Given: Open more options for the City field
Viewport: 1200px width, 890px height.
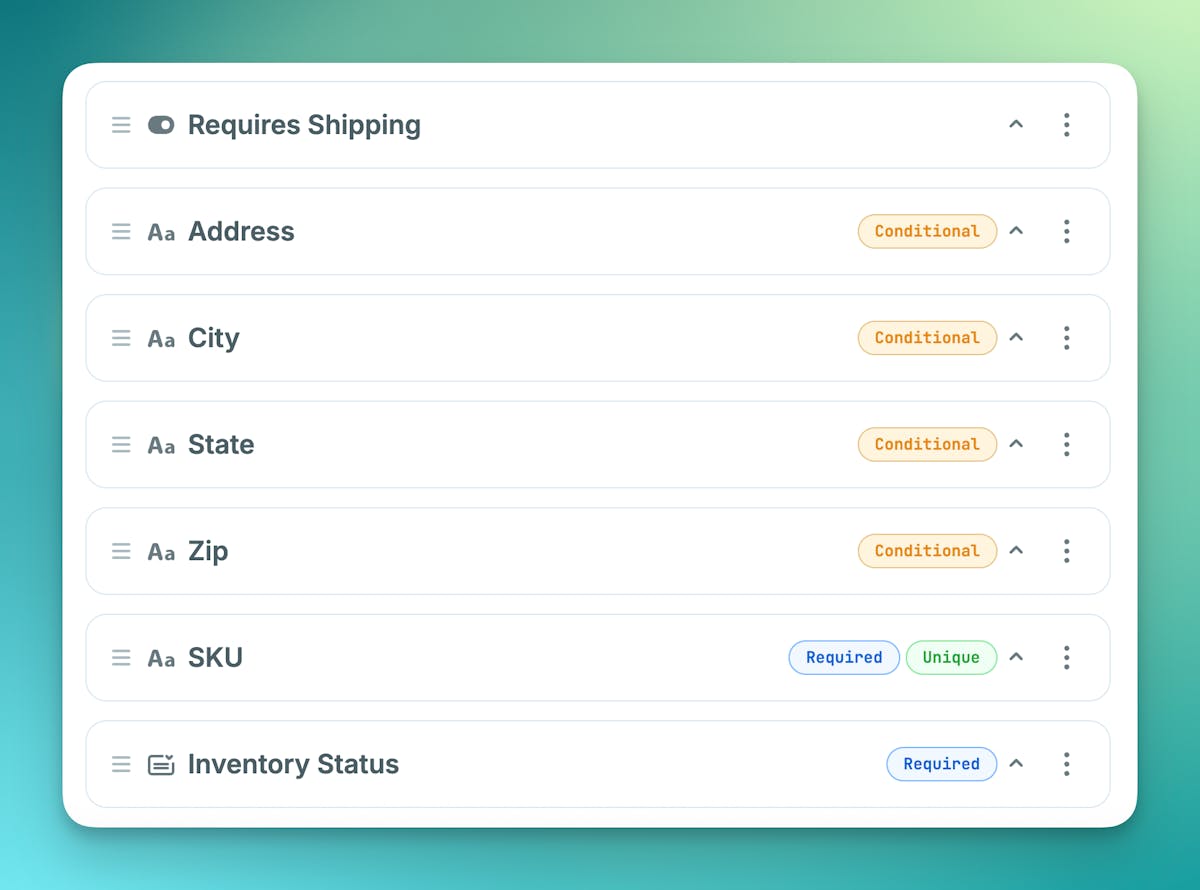Looking at the screenshot, I should click(1066, 338).
